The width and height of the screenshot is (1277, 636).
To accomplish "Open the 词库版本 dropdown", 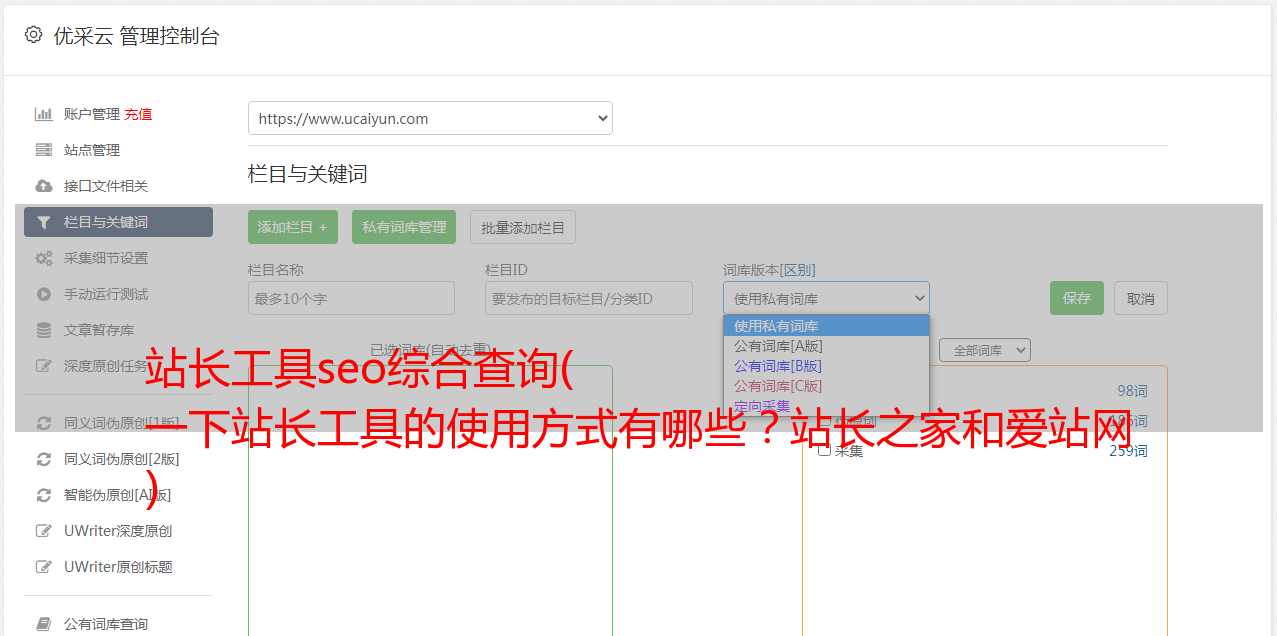I will pyautogui.click(x=826, y=298).
